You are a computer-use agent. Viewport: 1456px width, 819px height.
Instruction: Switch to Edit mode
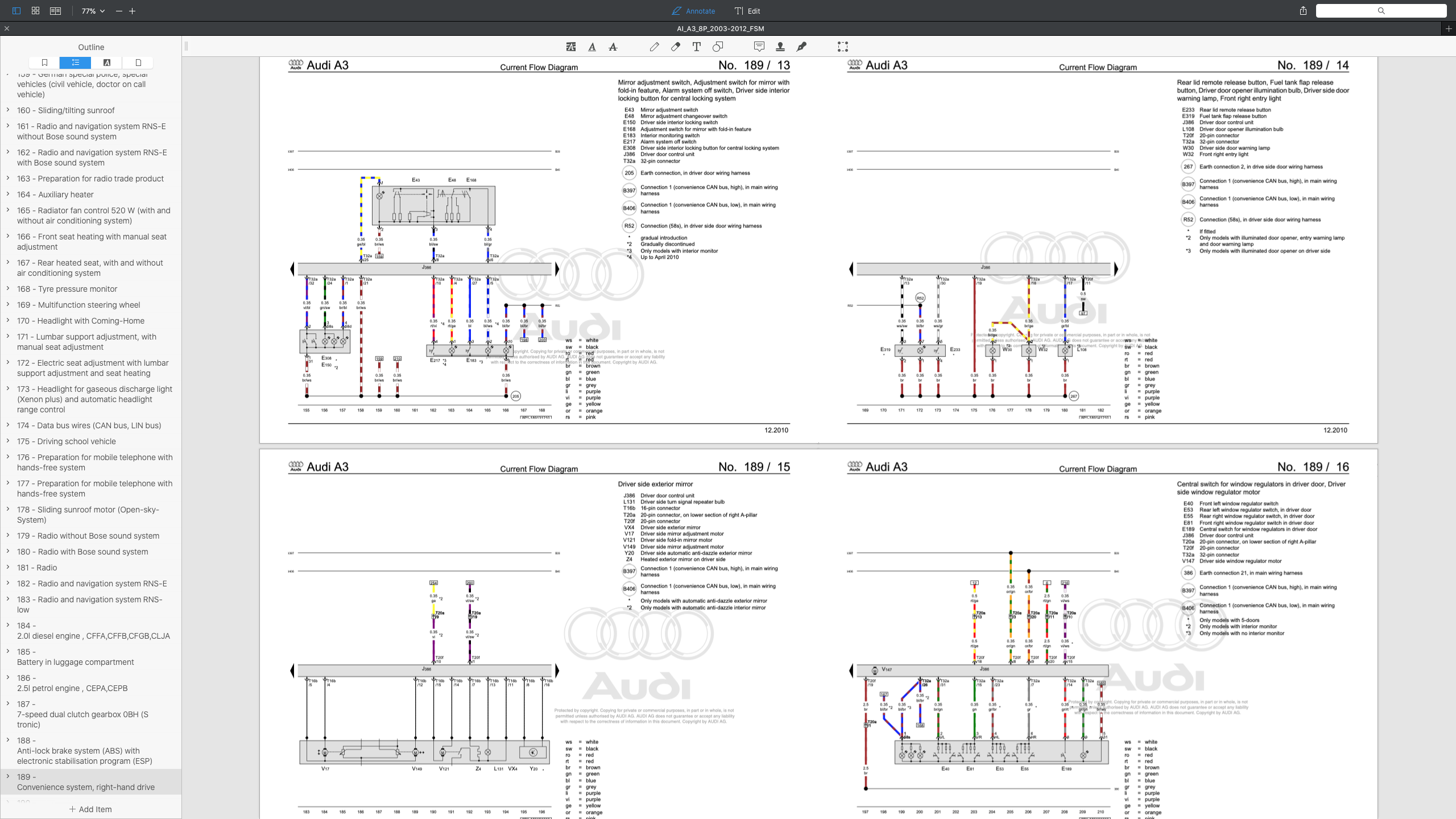(747, 11)
